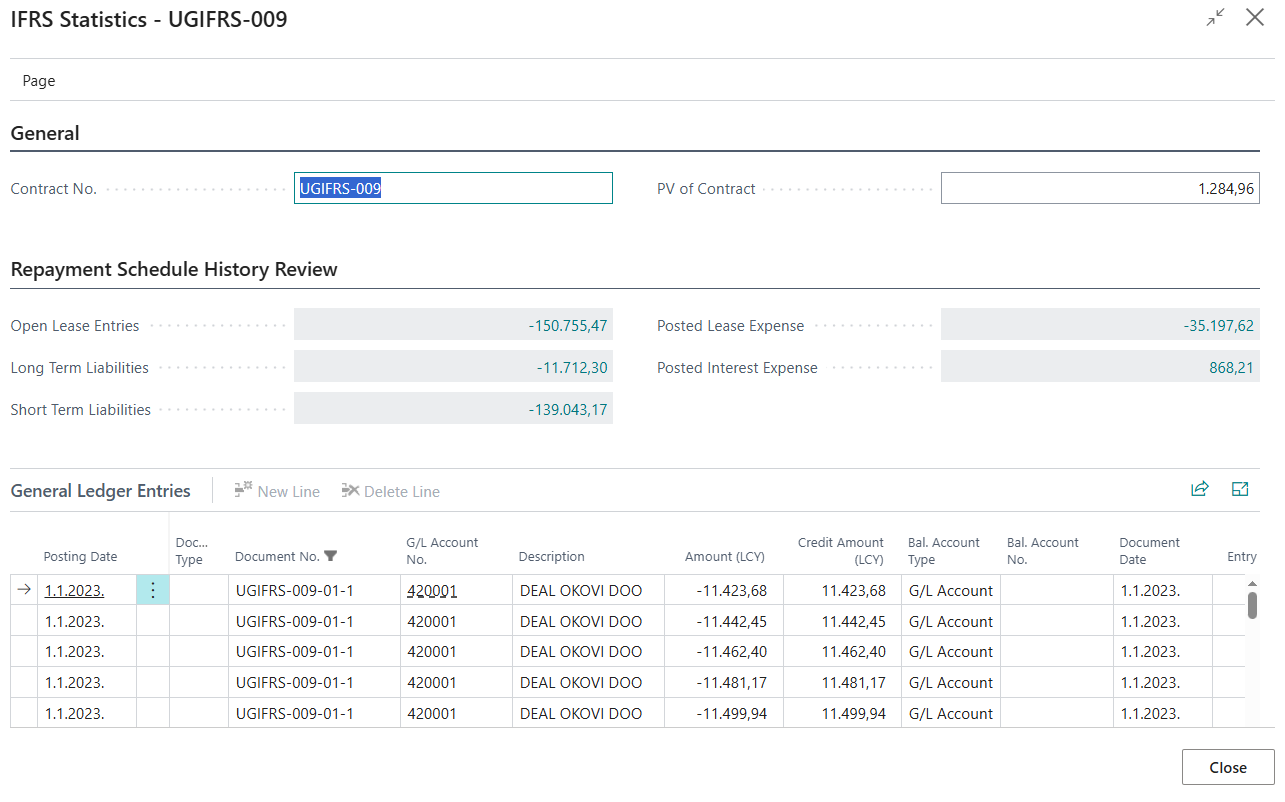Viewport: 1285px width, 802px height.
Task: Select first row Posting Date 1.1.2023.
Action: pos(75,590)
